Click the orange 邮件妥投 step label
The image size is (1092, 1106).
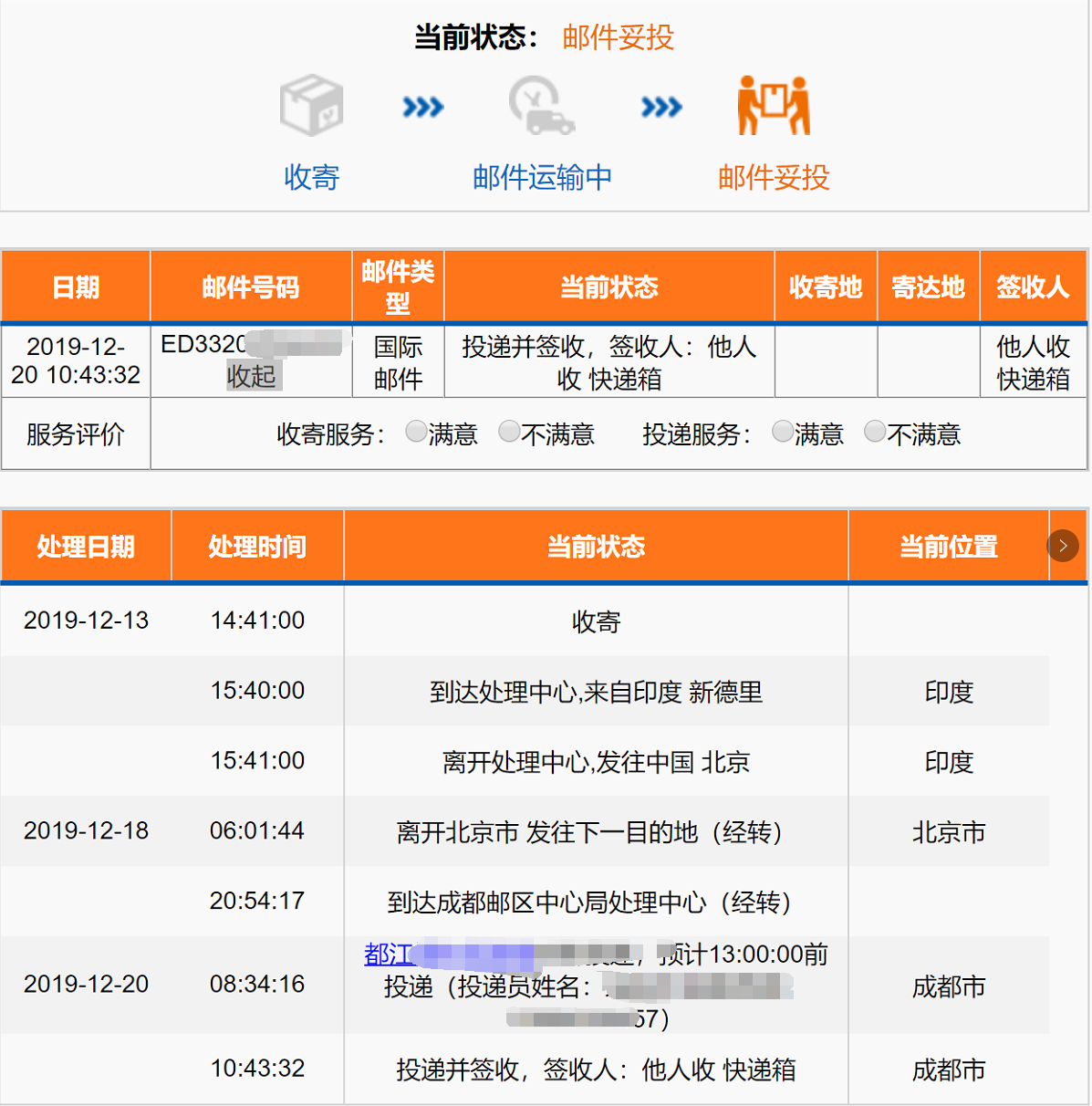pyautogui.click(x=774, y=177)
